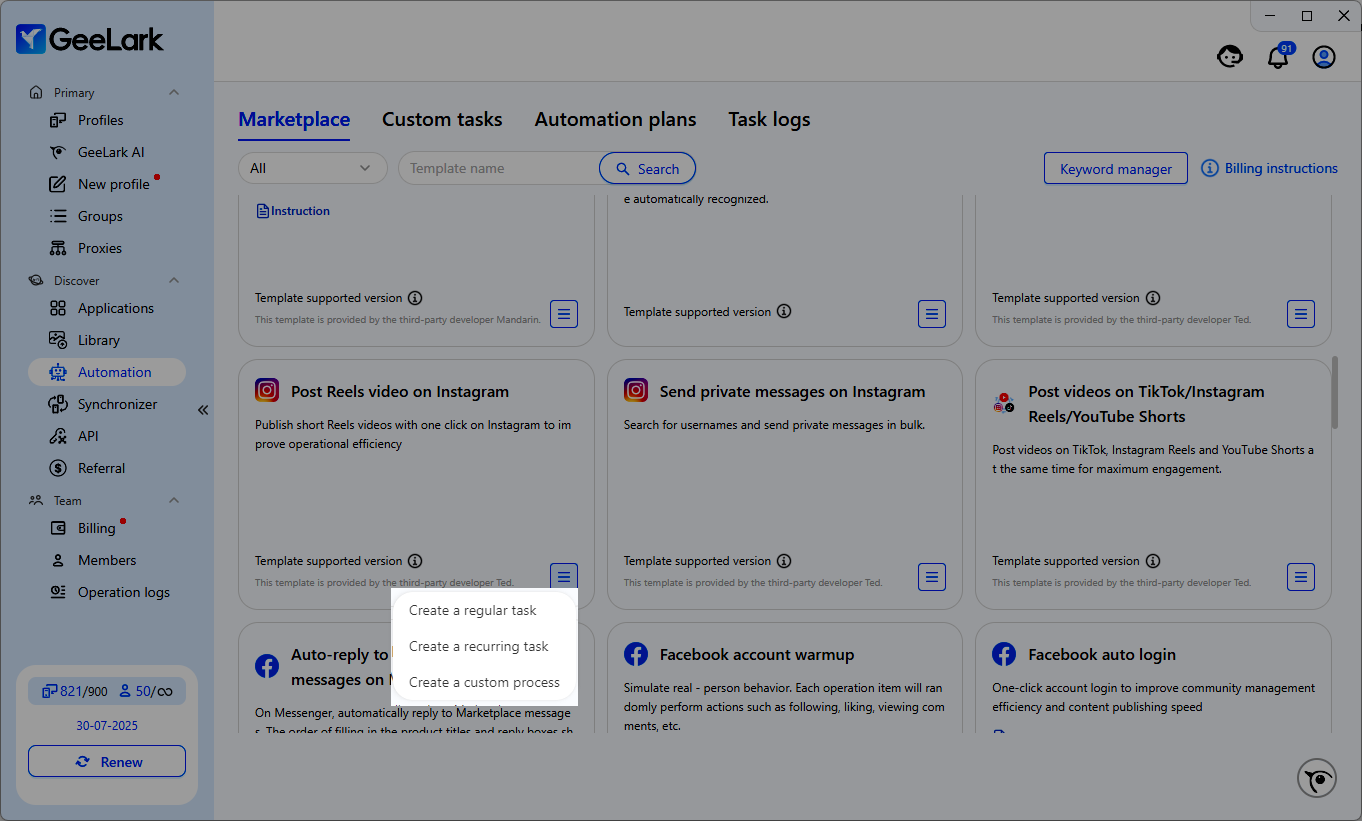The height and width of the screenshot is (821, 1362).
Task: Collapse the Team section
Action: pyautogui.click(x=174, y=500)
